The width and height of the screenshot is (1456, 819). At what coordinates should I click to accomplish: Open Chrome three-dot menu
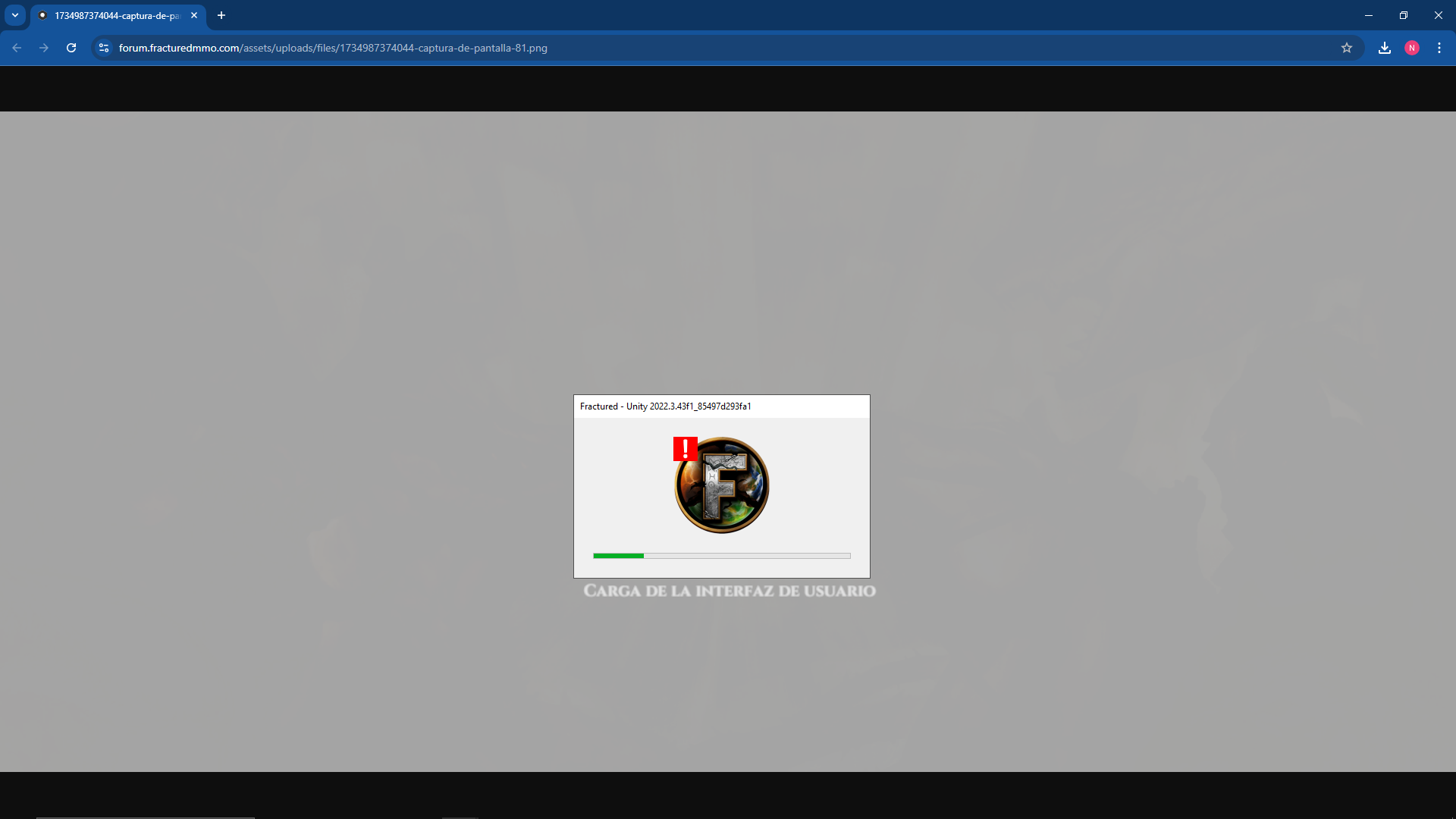tap(1439, 48)
